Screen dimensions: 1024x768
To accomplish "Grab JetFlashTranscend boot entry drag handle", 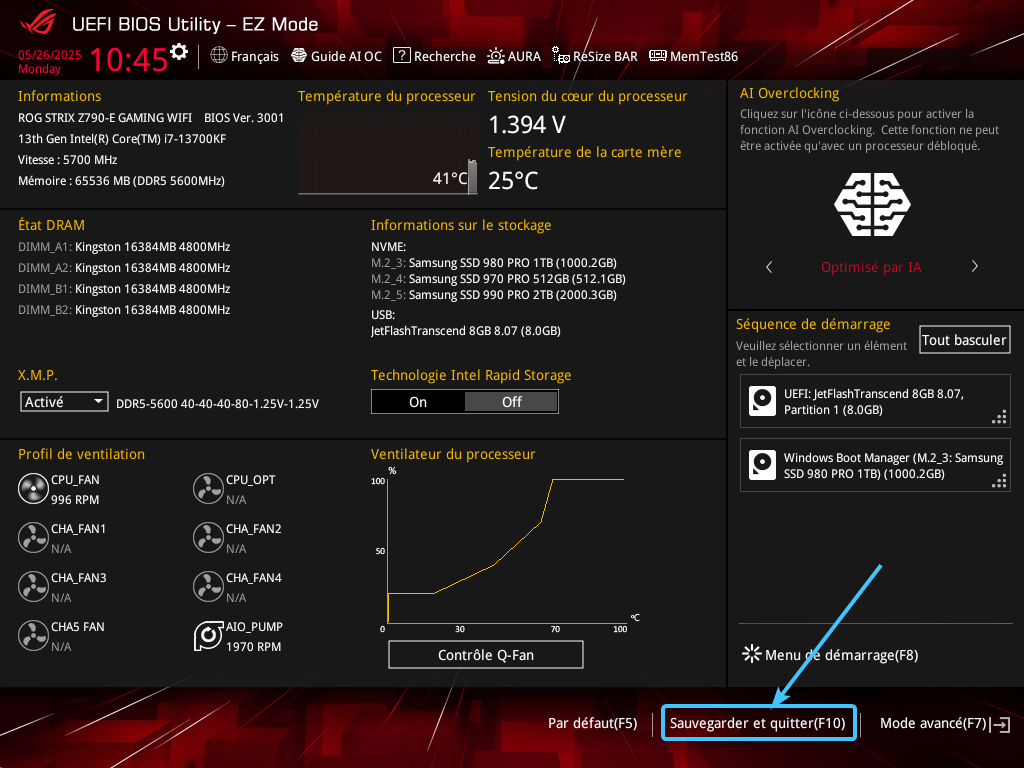I will point(999,417).
